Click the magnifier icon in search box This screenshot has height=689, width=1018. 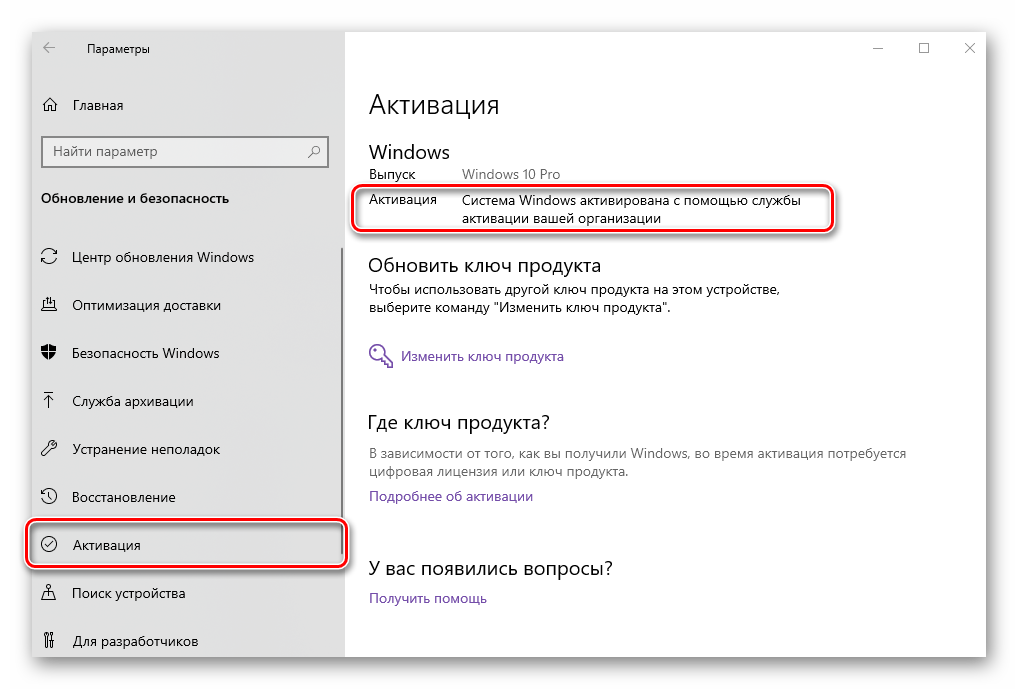(314, 151)
